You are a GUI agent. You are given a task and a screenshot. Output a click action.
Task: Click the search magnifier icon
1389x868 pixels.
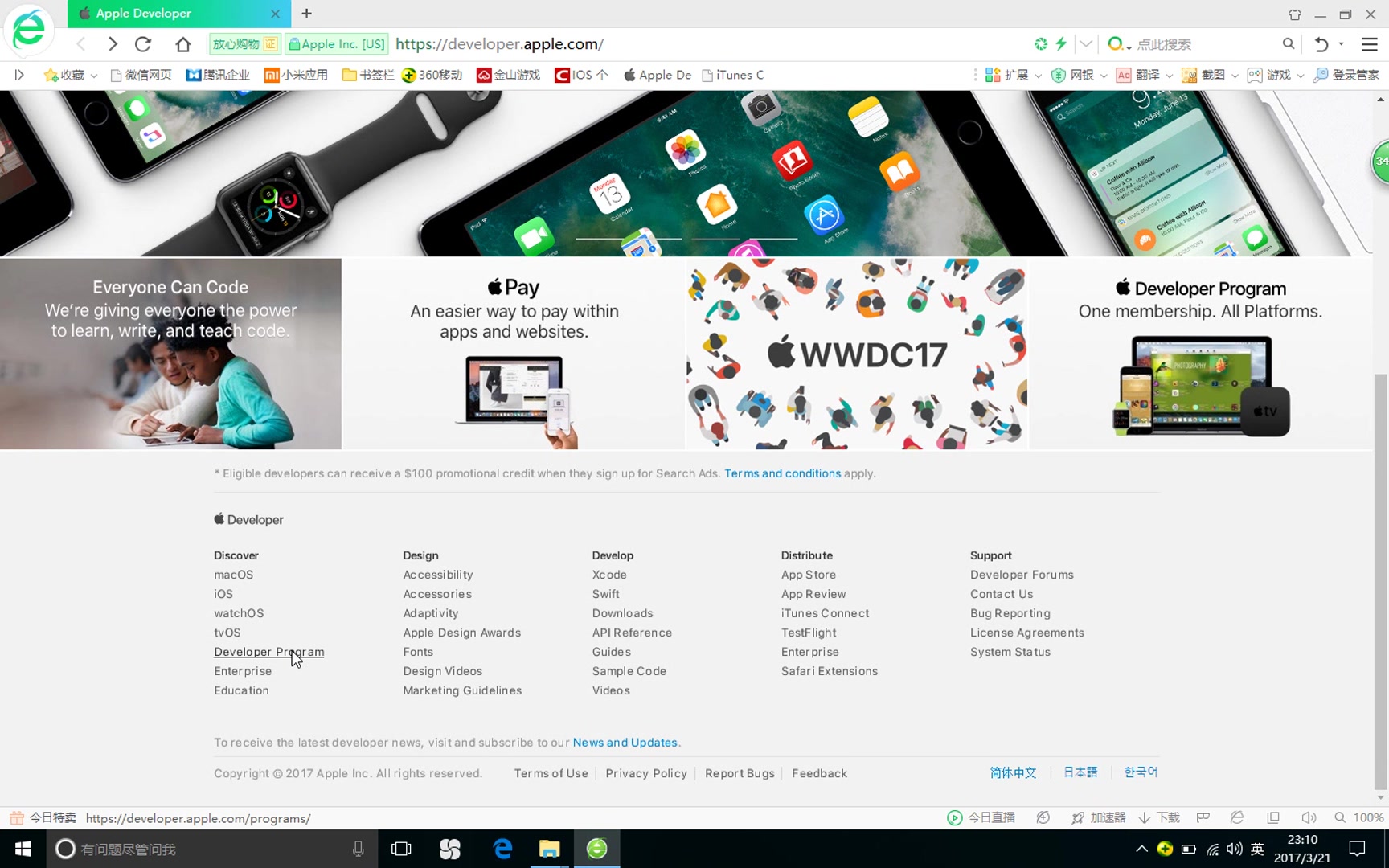click(x=1289, y=44)
